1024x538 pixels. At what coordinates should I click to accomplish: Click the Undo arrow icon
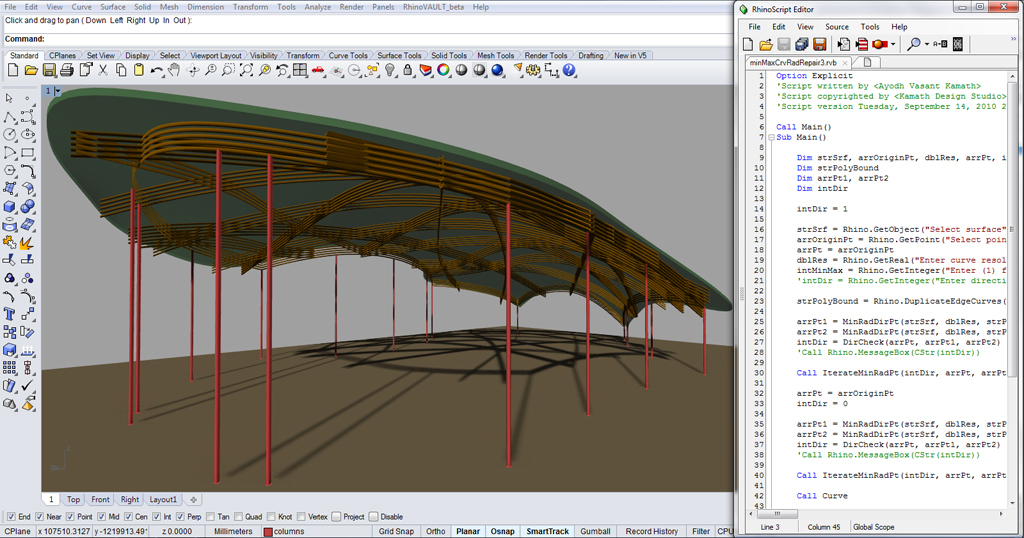pos(156,70)
